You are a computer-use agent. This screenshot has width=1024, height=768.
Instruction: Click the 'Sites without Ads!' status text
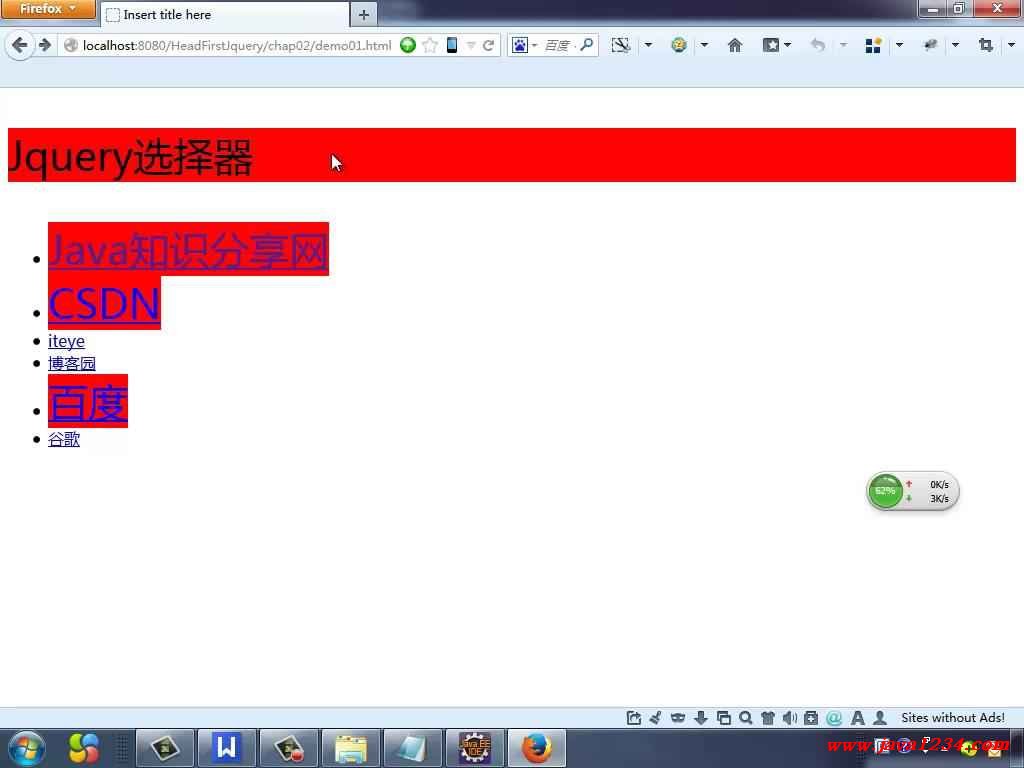click(953, 718)
